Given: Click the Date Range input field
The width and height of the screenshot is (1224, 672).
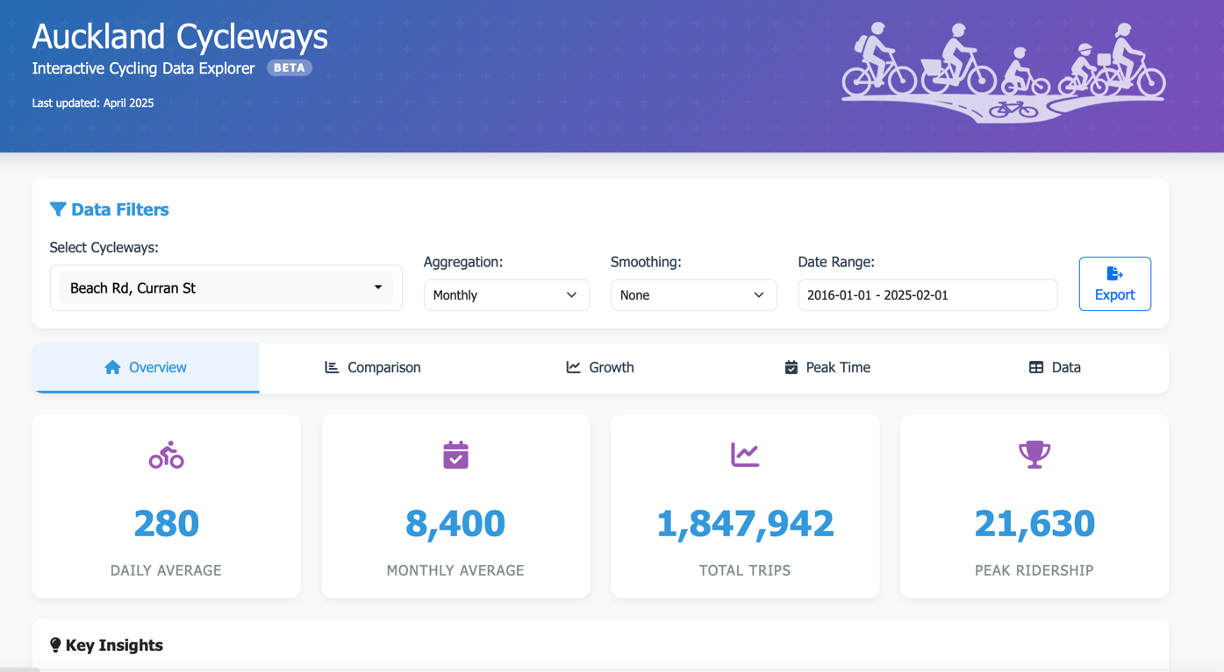Looking at the screenshot, I should coord(927,295).
